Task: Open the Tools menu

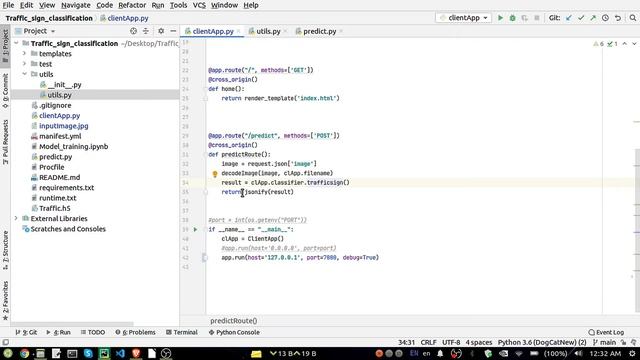Action: [x=178, y=5]
